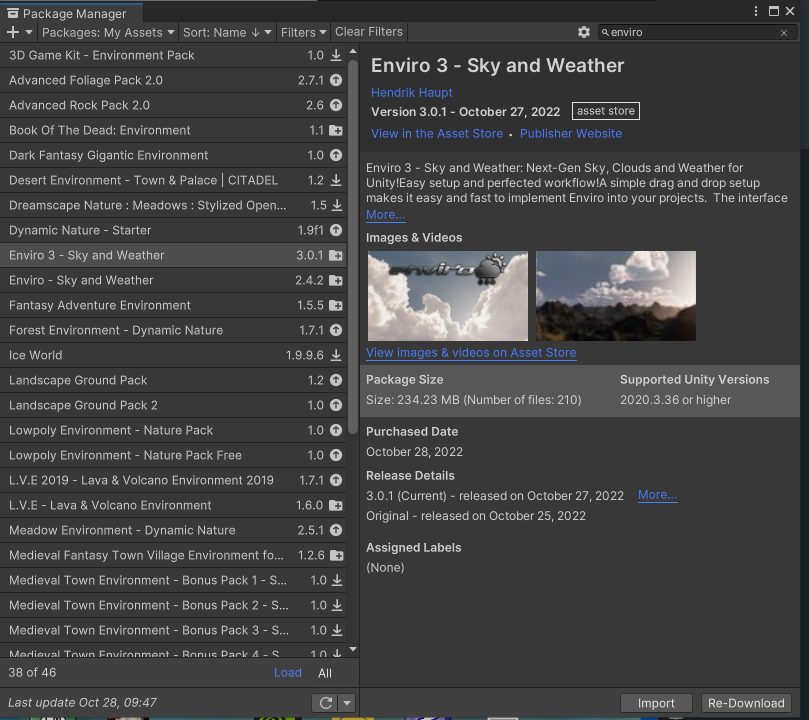Image resolution: width=809 pixels, height=720 pixels.
Task: Click download icon for Ice World
Action: point(336,355)
